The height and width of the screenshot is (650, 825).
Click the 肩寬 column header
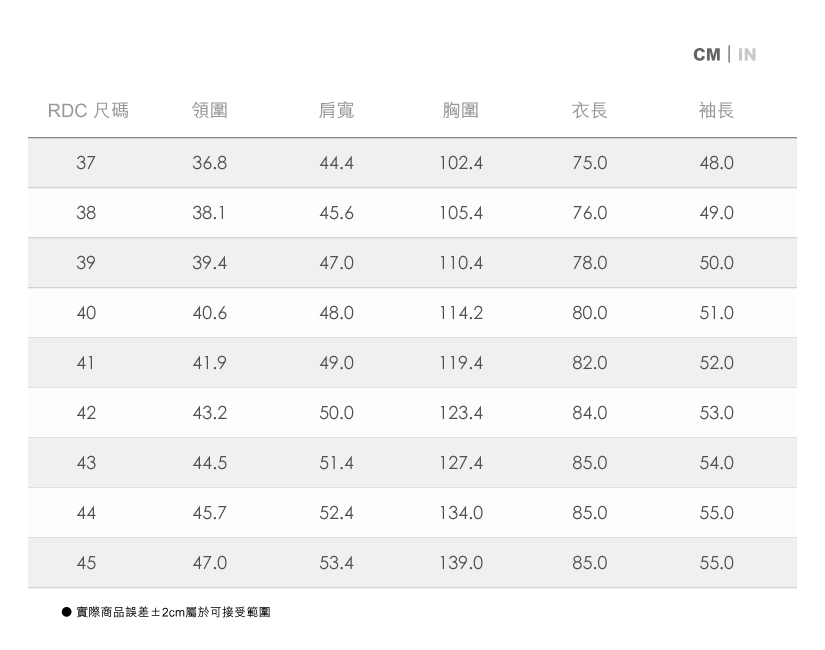336,110
